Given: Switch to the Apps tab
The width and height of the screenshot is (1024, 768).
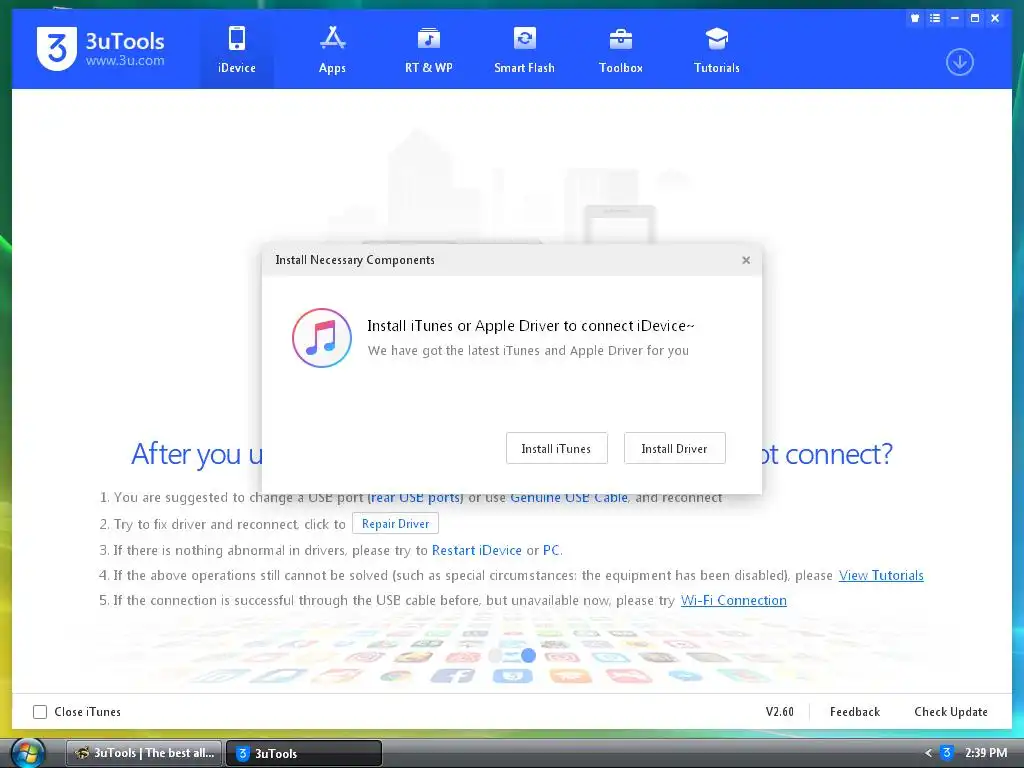Looking at the screenshot, I should tap(332, 50).
